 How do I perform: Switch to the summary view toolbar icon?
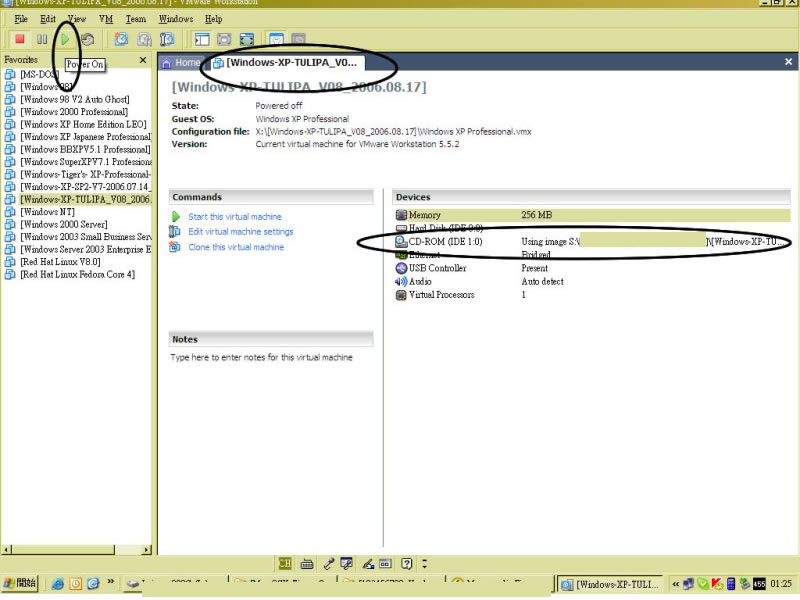tap(276, 39)
